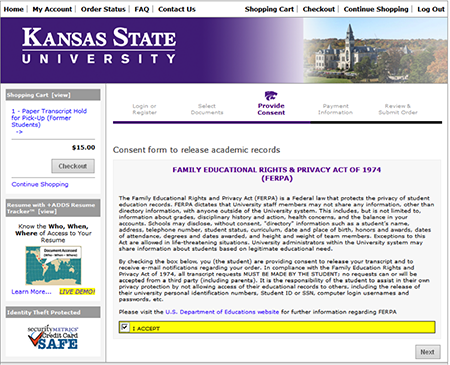Select the Login or Register step

pos(144,109)
